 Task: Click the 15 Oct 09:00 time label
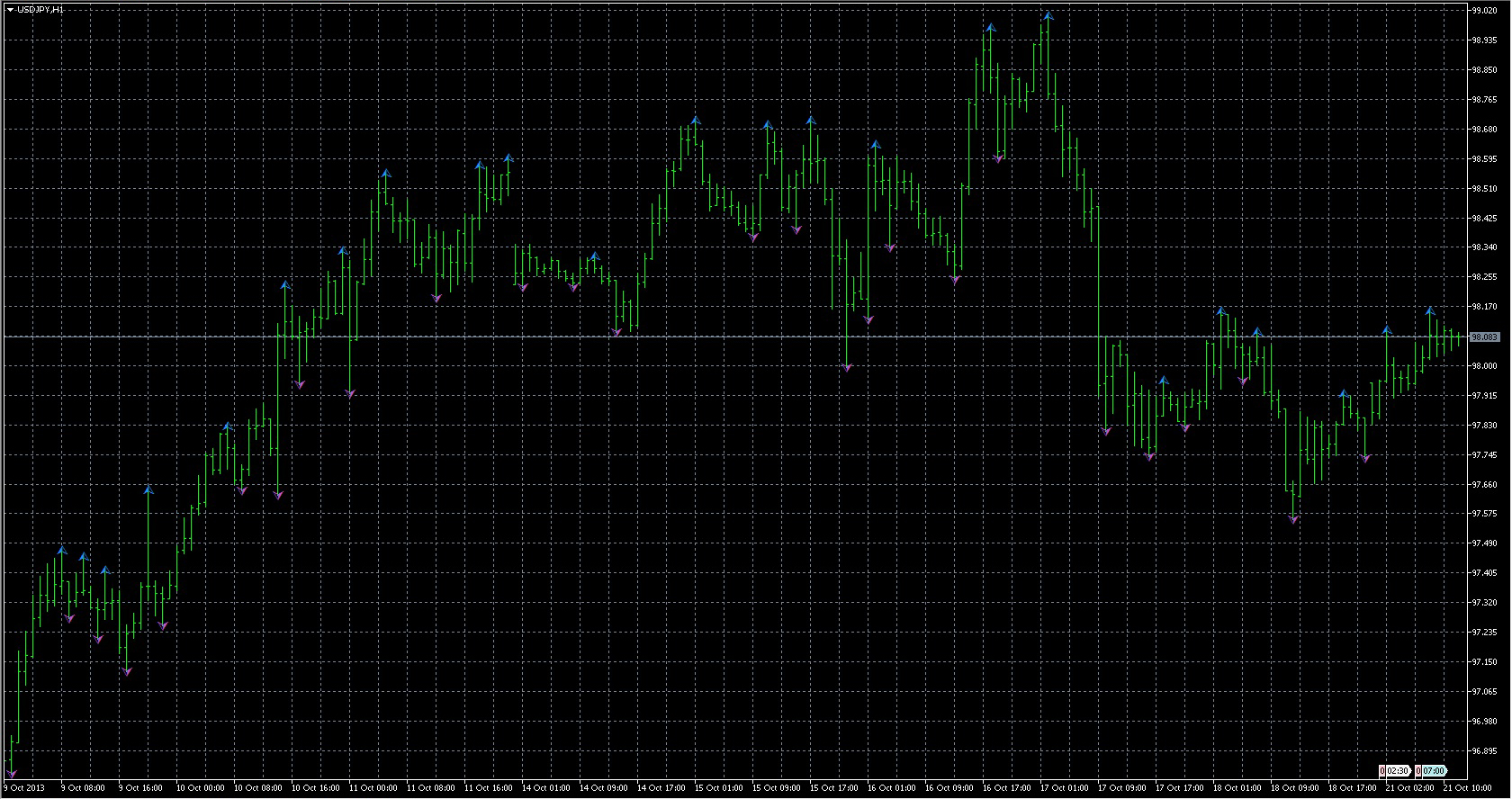tap(775, 788)
